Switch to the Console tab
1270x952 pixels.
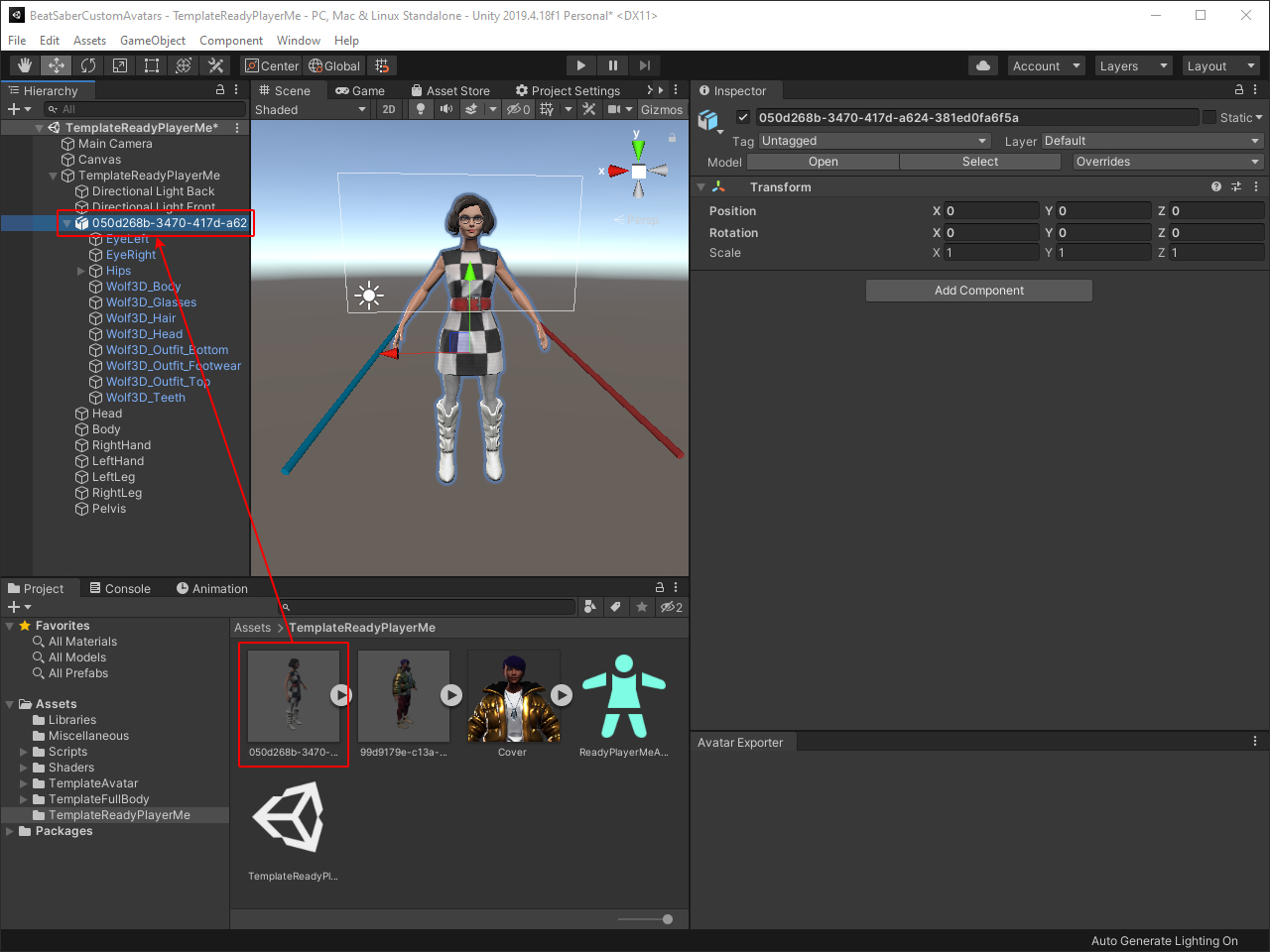point(120,588)
